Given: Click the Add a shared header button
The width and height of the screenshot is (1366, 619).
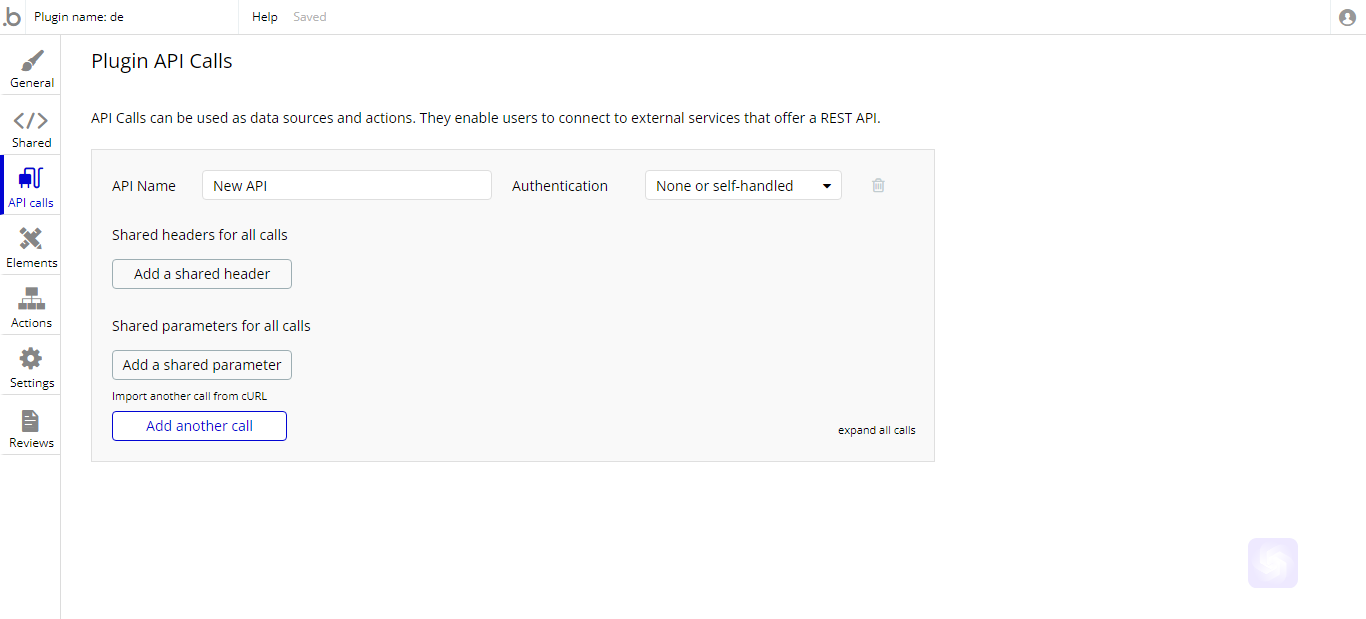Looking at the screenshot, I should 202,274.
